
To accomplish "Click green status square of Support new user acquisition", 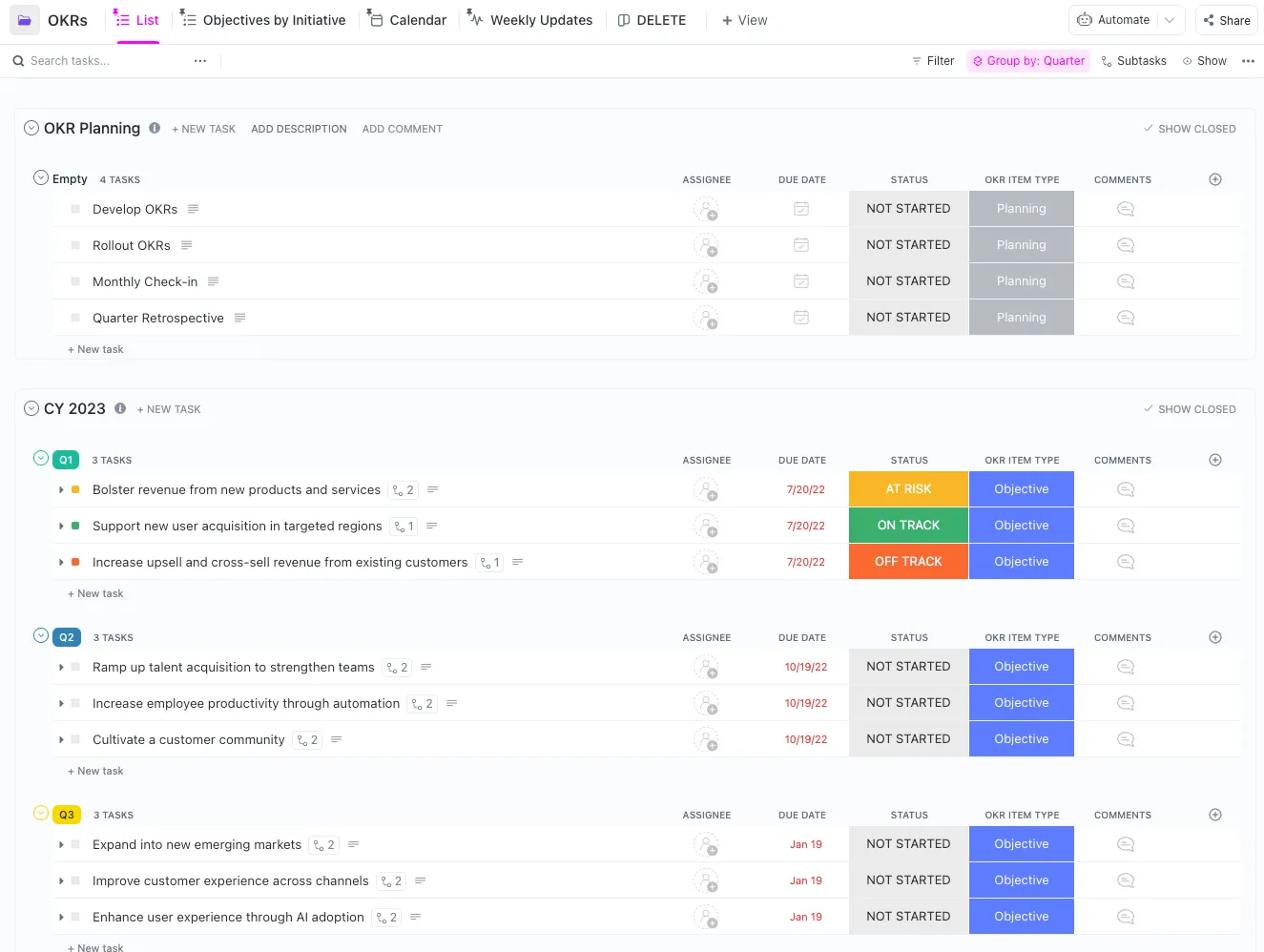I will tap(75, 526).
